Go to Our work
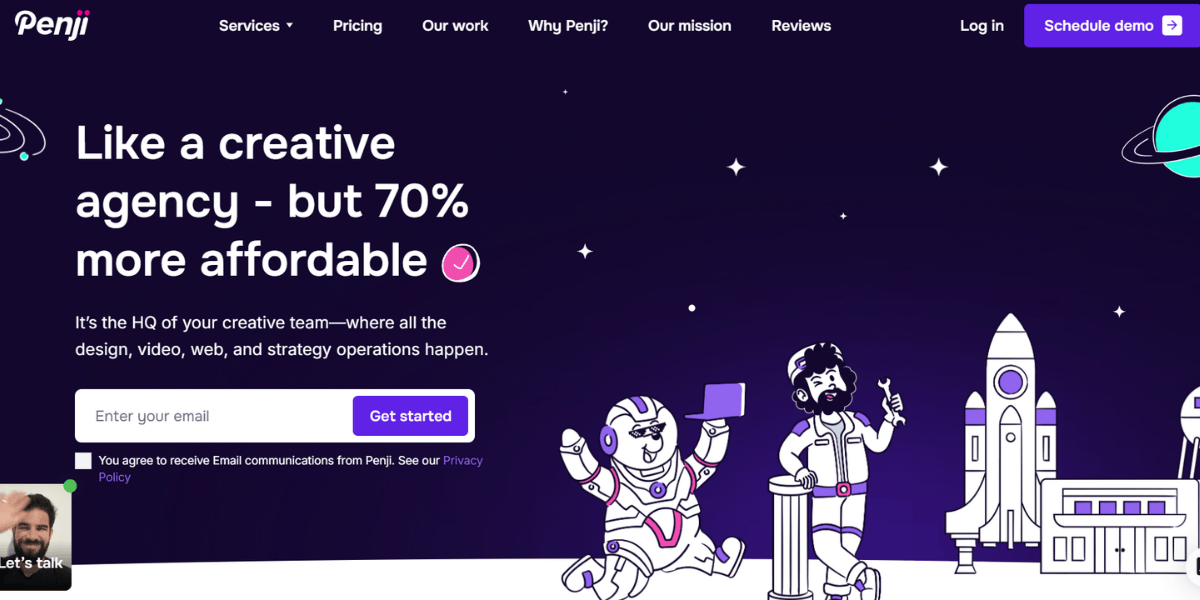 455,26
